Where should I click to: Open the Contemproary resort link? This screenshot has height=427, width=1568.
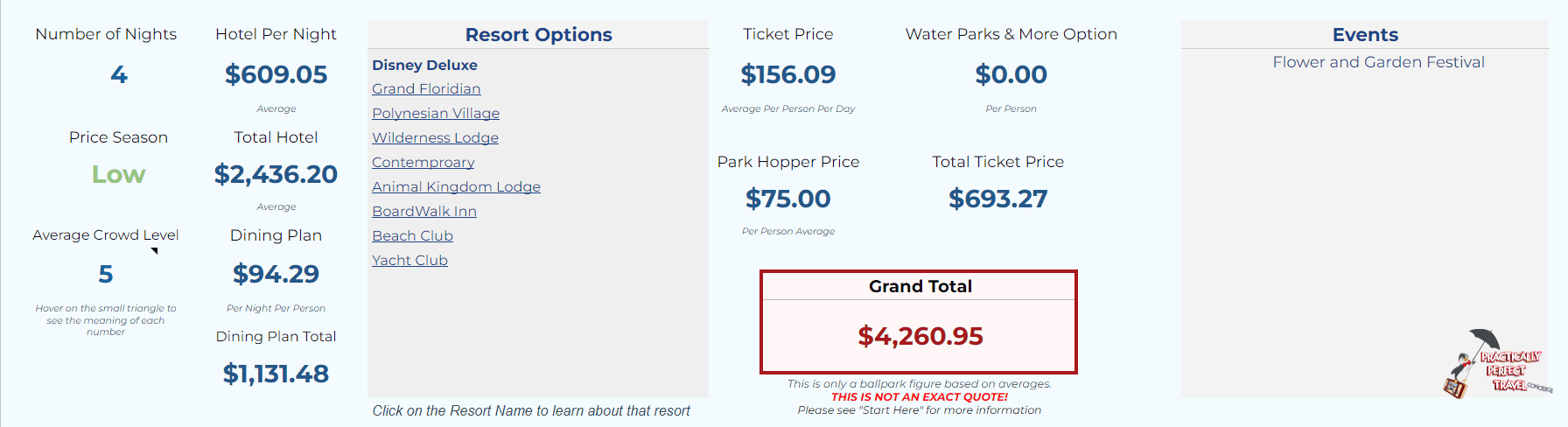click(x=423, y=162)
